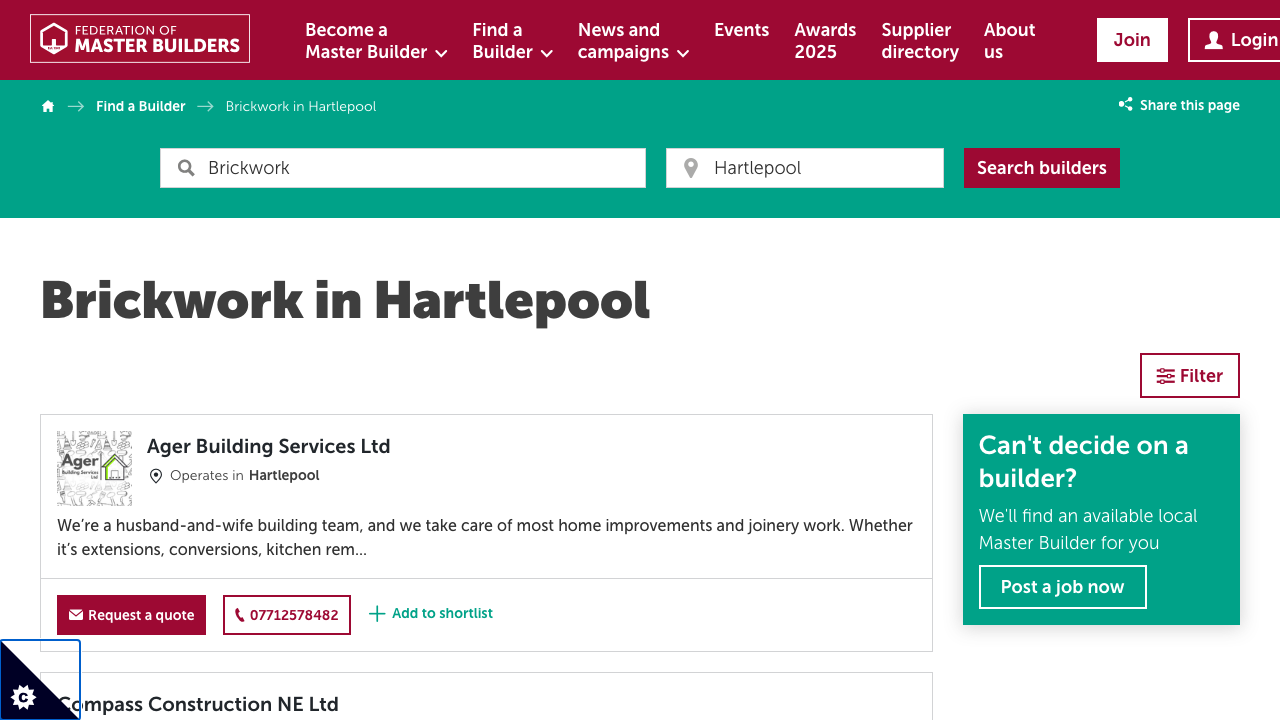The height and width of the screenshot is (720, 1280).
Task: Click the Join button
Action: (1131, 40)
